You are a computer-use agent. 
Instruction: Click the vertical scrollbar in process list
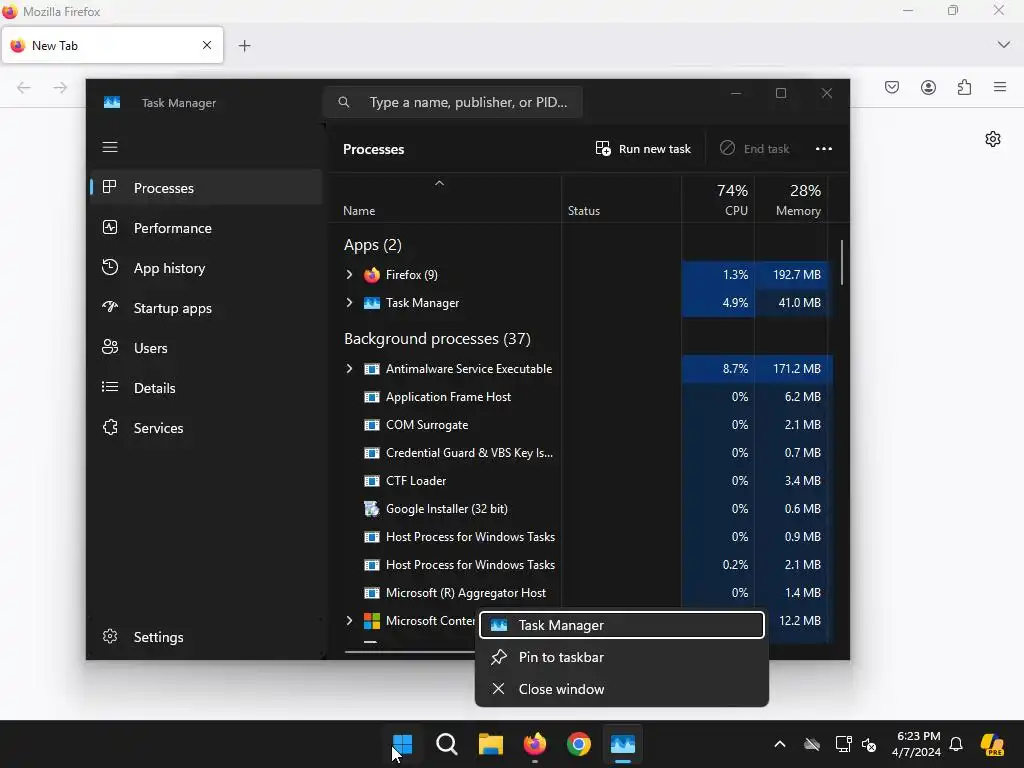point(841,263)
